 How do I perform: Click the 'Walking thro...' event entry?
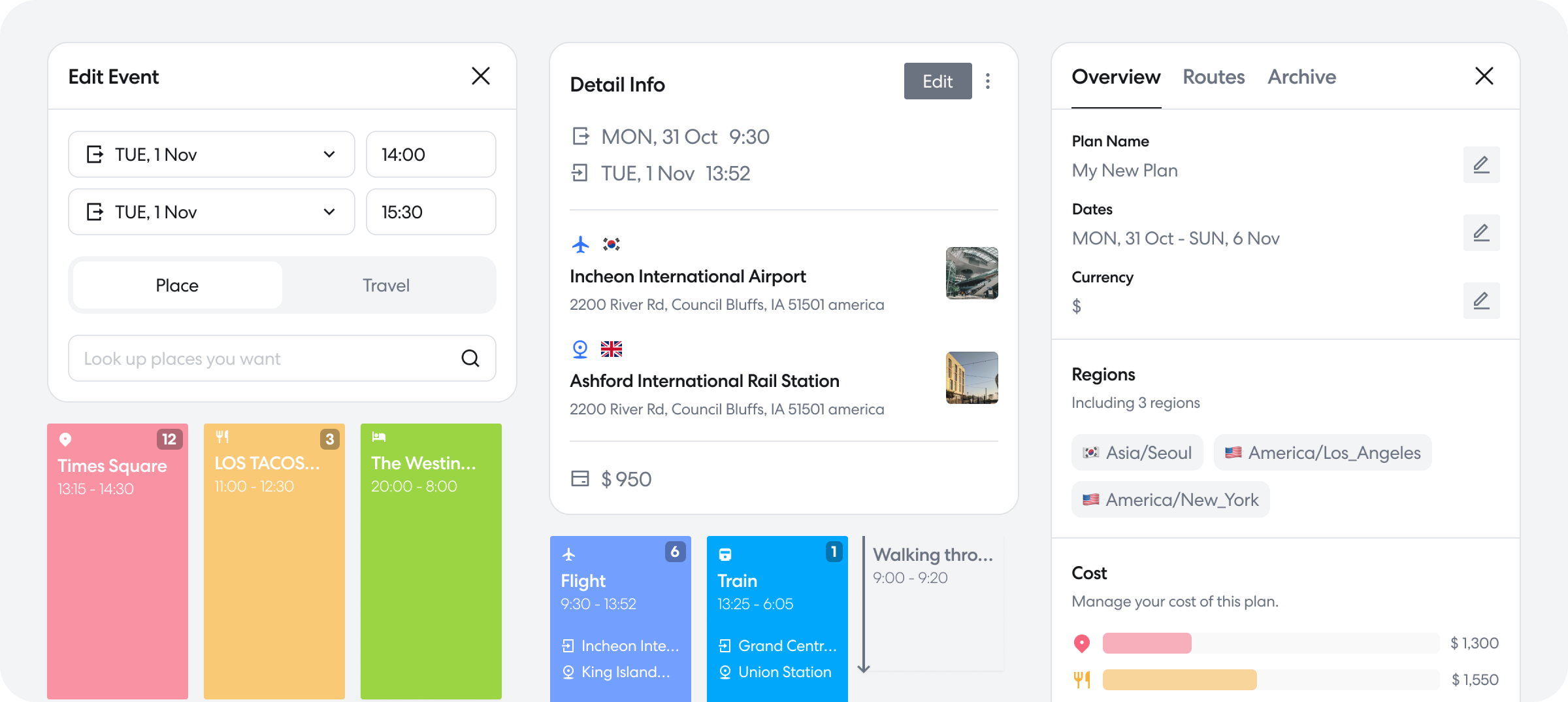933,603
